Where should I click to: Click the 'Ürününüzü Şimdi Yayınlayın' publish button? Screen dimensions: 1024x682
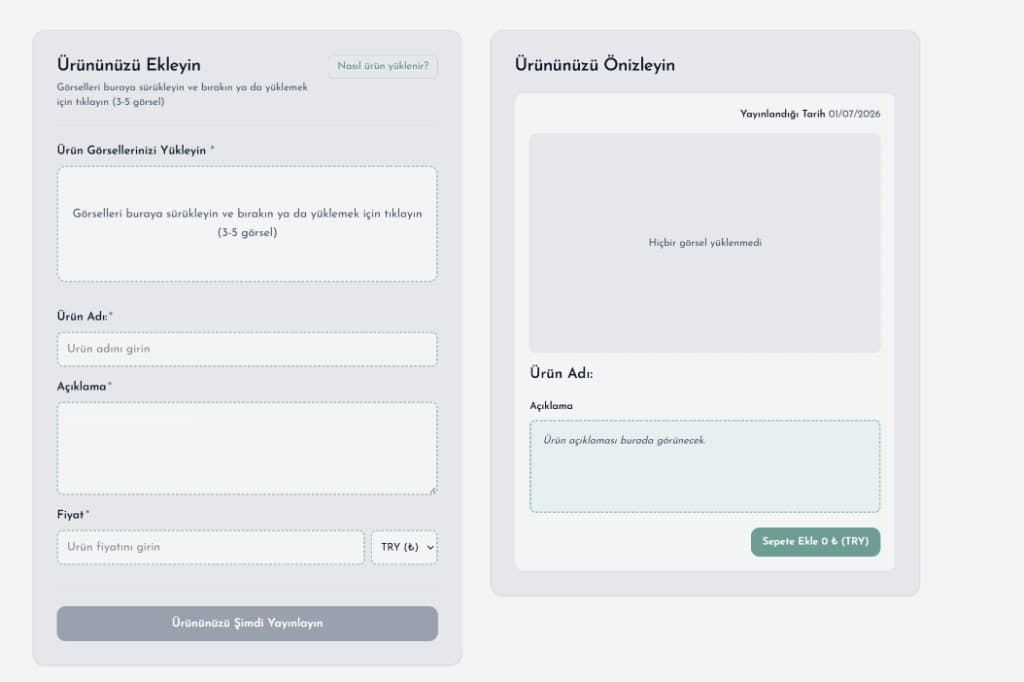247,623
